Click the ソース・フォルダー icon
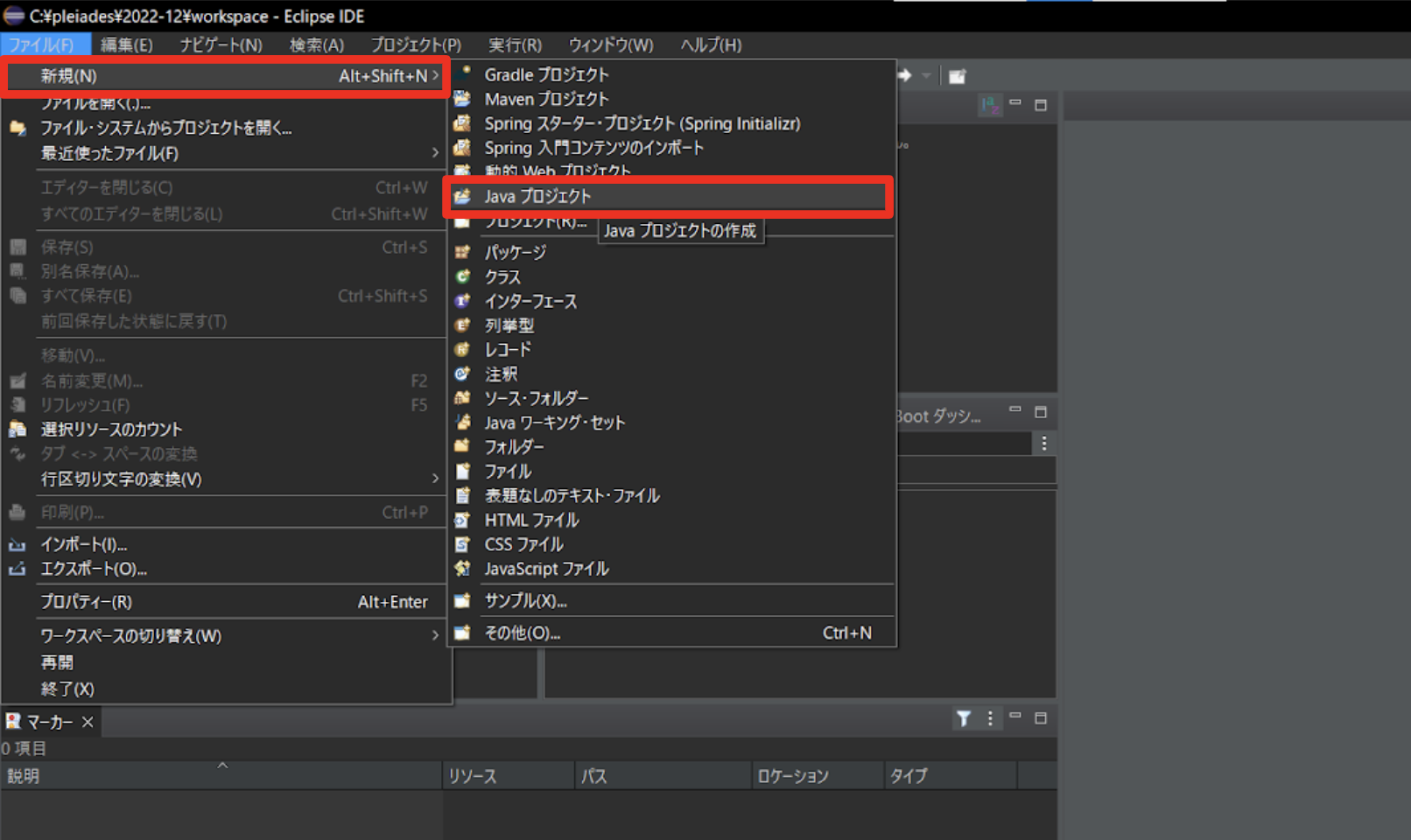The image size is (1411, 840). tap(462, 398)
